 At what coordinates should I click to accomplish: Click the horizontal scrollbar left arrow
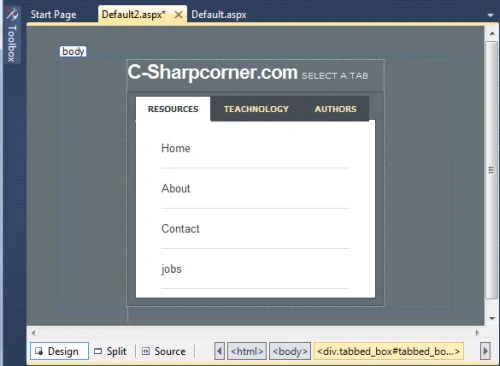pyautogui.click(x=33, y=332)
